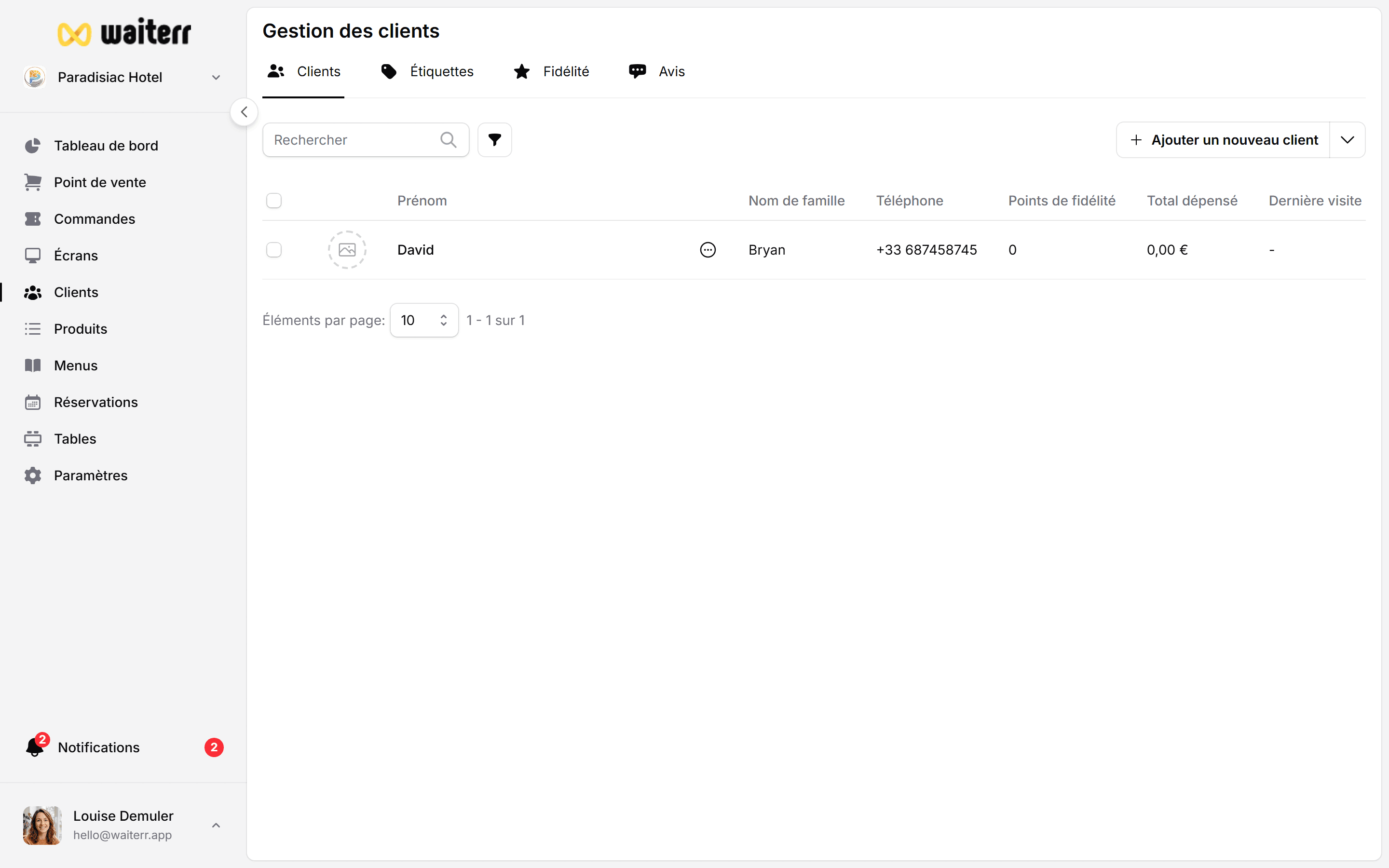The height and width of the screenshot is (868, 1389).
Task: Sort by Nom de famille header
Action: click(x=796, y=201)
